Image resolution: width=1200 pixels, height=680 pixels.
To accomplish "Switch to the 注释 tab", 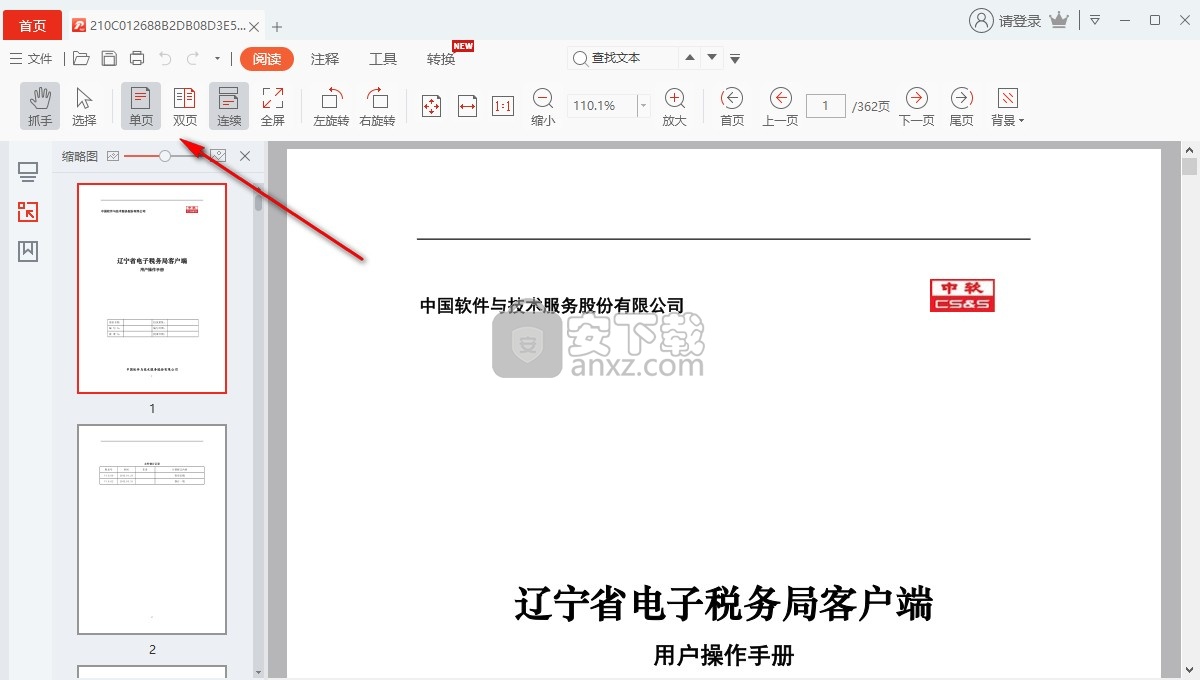I will (x=325, y=59).
